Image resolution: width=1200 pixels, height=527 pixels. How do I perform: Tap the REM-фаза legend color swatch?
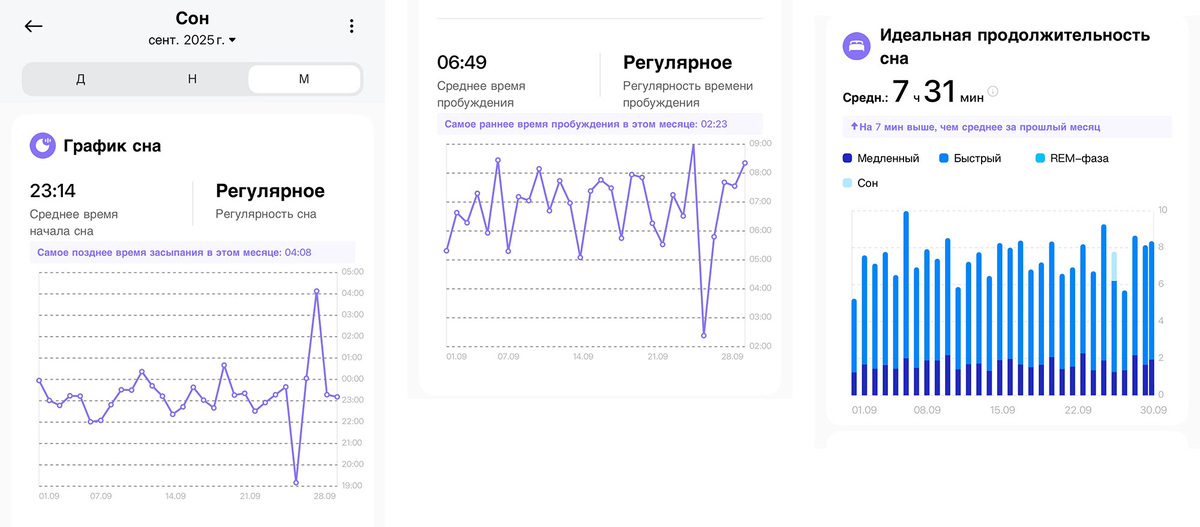pos(1040,158)
